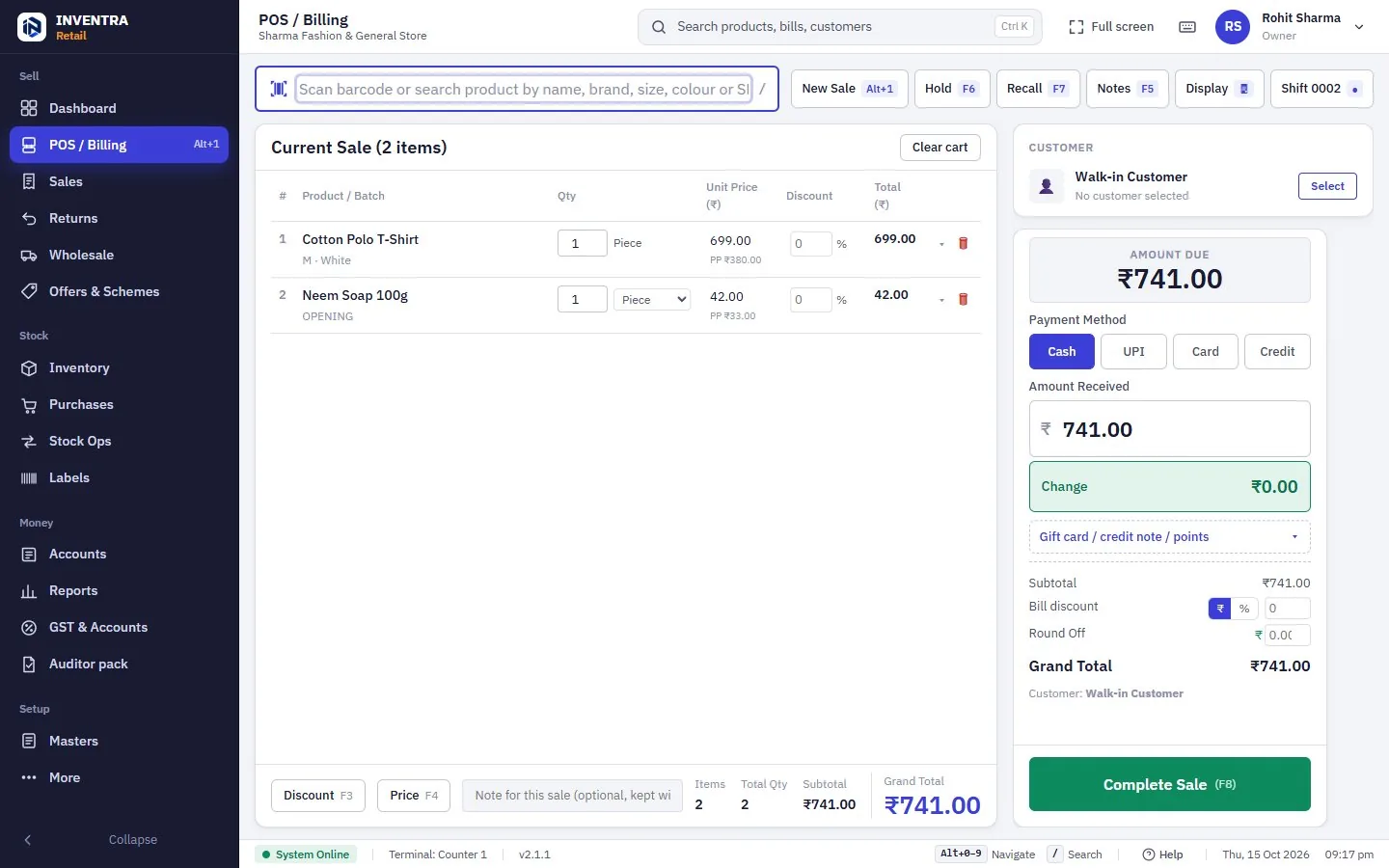Go to Sales page
This screenshot has height=868, width=1389.
tap(120, 181)
